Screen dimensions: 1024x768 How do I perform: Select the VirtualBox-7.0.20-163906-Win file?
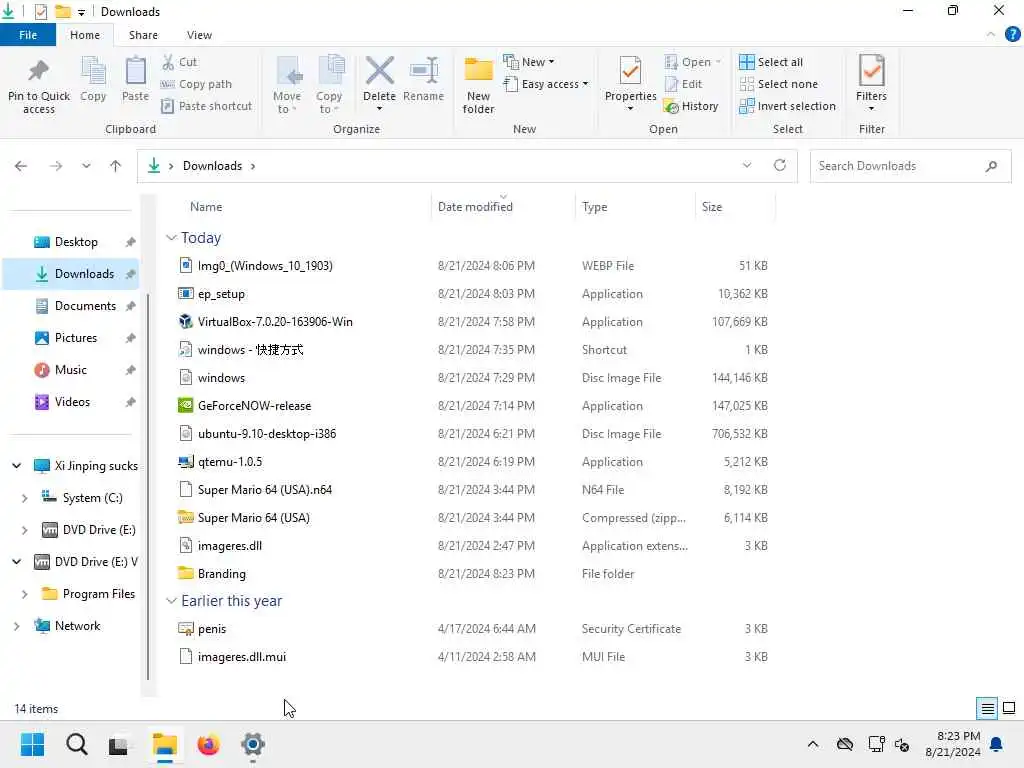tap(275, 321)
